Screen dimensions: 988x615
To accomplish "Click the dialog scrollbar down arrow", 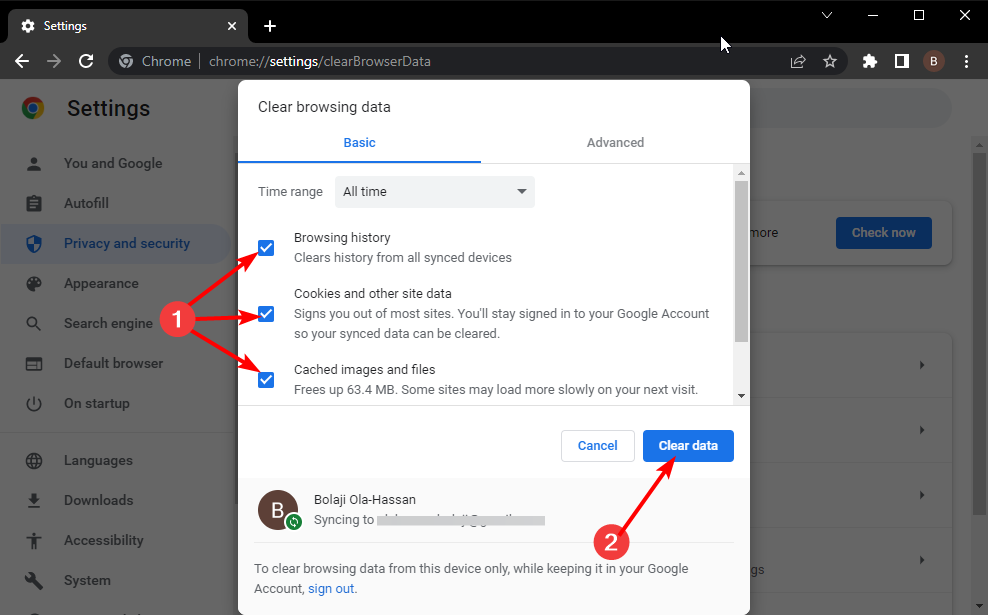I will (741, 396).
